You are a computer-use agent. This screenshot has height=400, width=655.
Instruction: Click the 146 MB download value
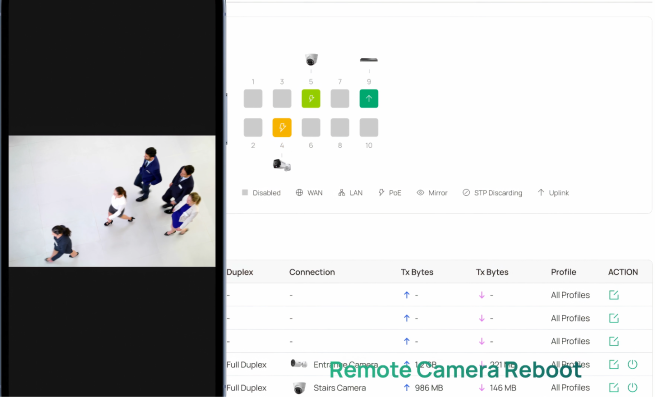[x=503, y=388]
